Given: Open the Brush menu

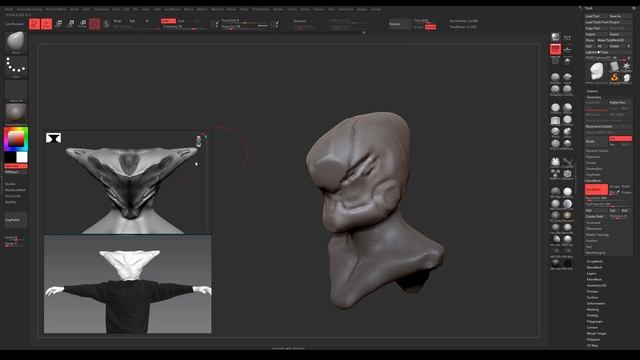Looking at the screenshot, I should 74,9.
